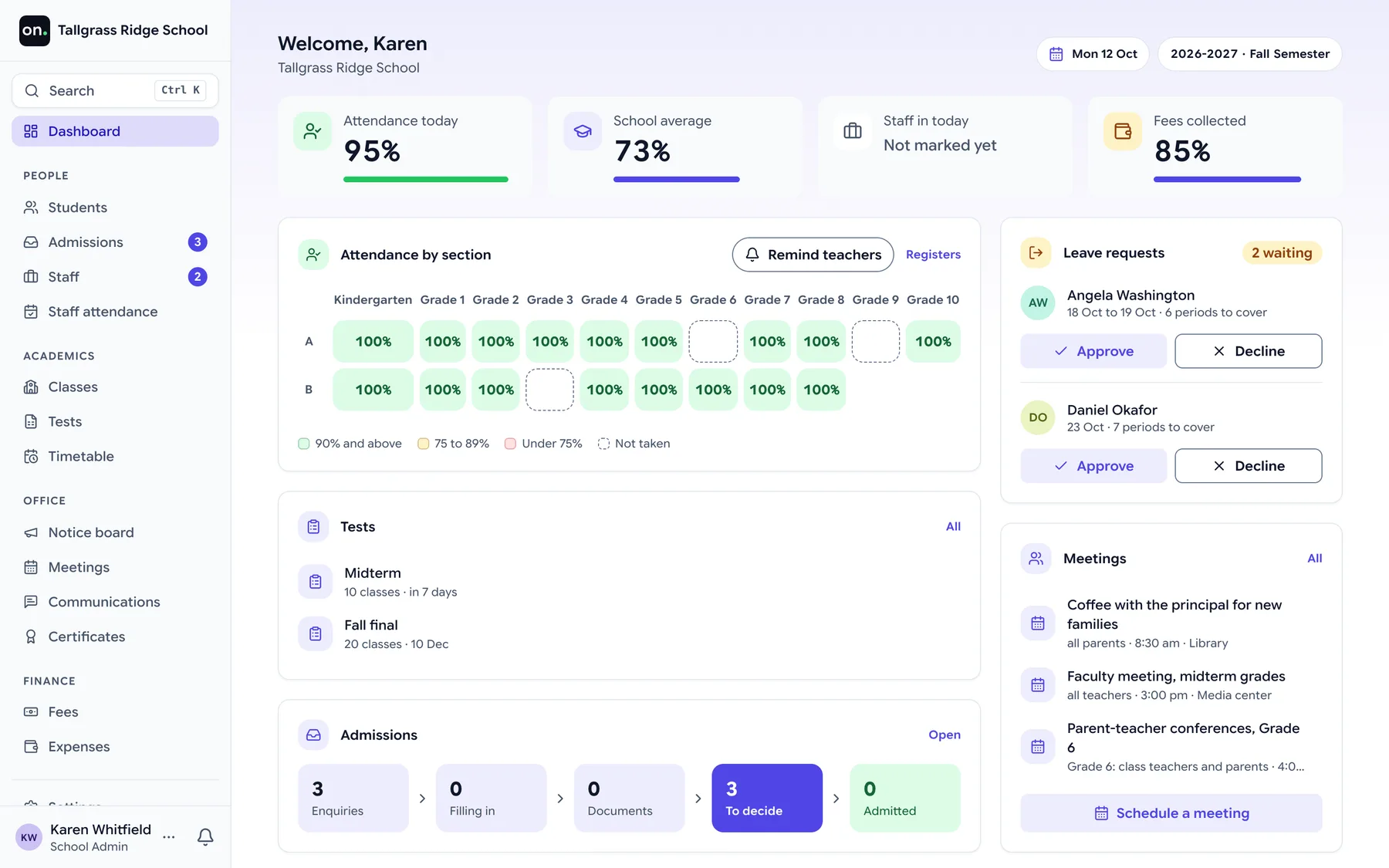1389x868 pixels.
Task: Click the Admitted admissions stage card
Action: [x=905, y=798]
